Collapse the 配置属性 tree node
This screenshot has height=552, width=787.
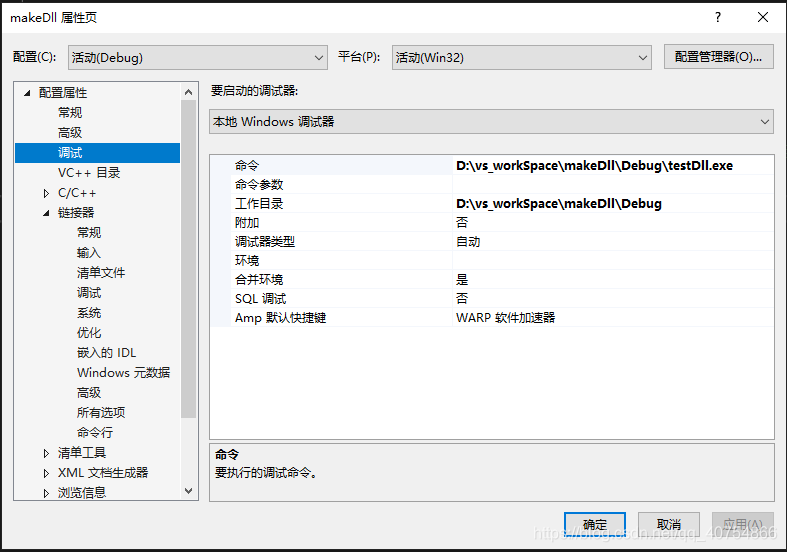(x=28, y=93)
